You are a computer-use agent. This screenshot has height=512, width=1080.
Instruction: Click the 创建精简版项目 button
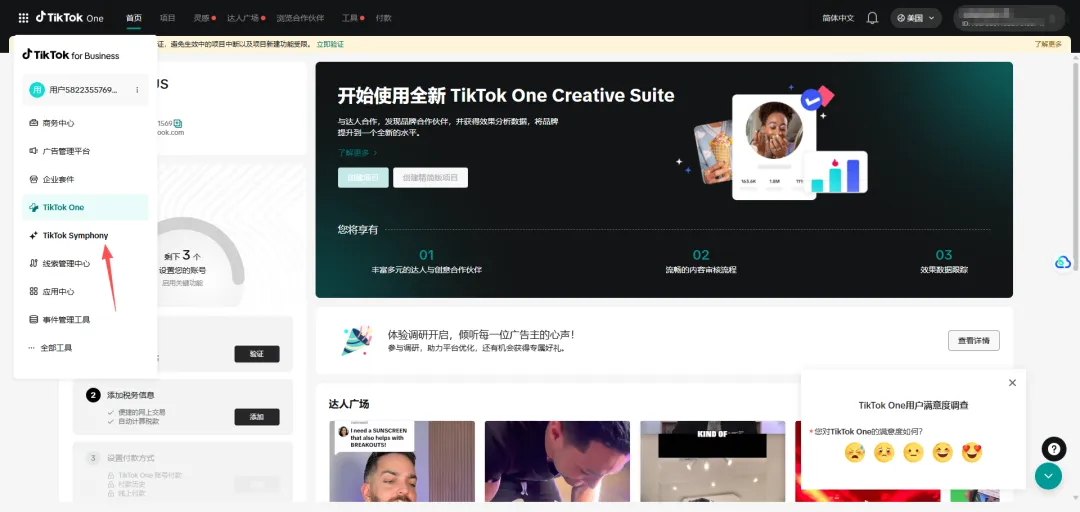(x=430, y=177)
